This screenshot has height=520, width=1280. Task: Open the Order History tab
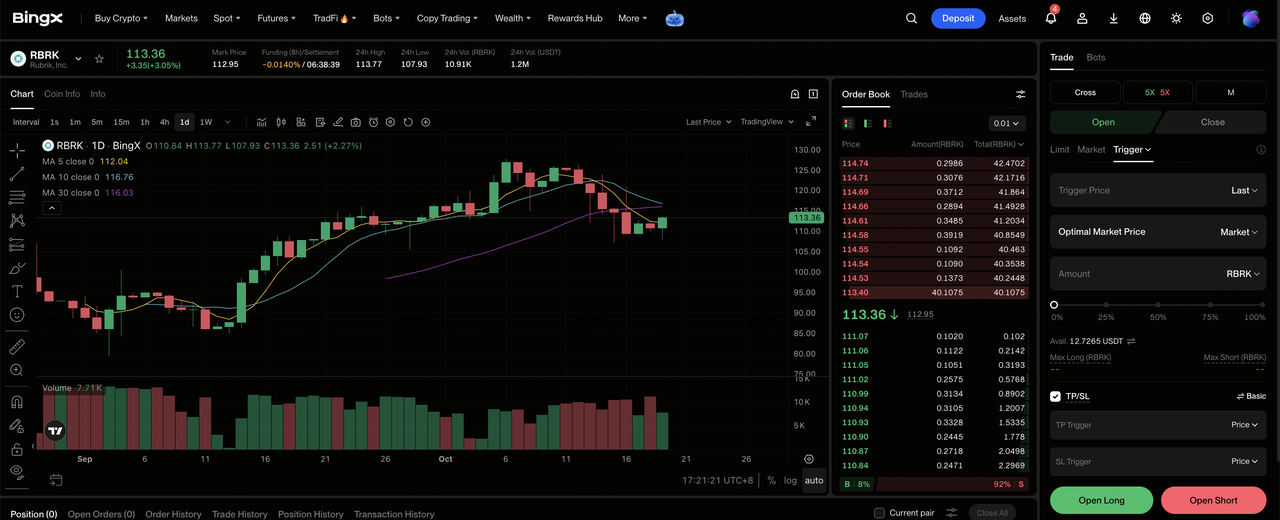[x=173, y=514]
